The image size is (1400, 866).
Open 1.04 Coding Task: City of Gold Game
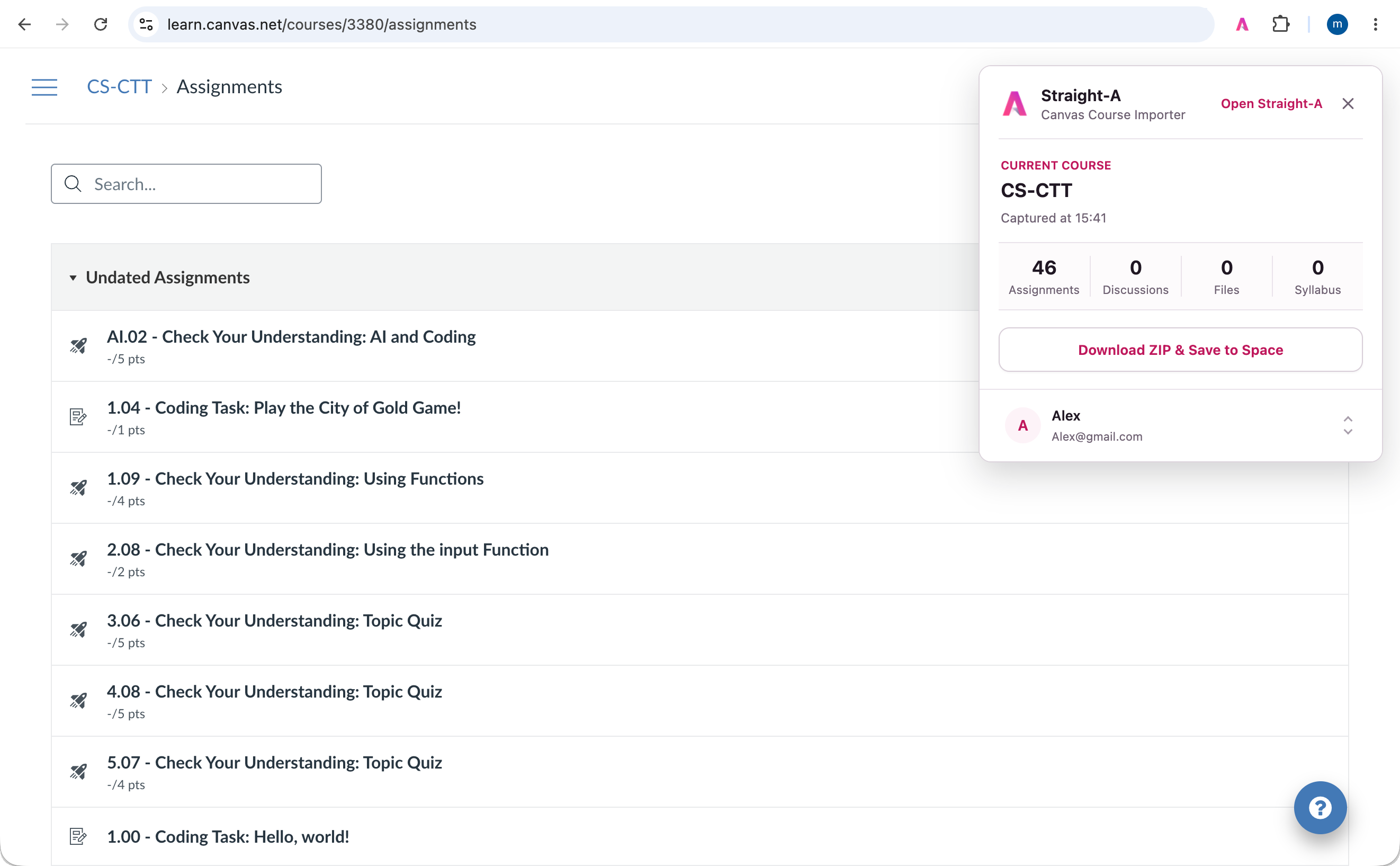[x=284, y=408]
